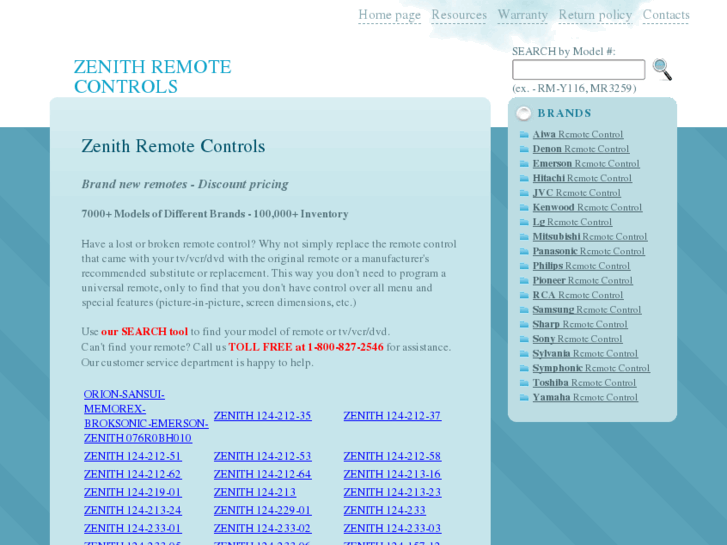Open the Contacts page

pos(666,15)
